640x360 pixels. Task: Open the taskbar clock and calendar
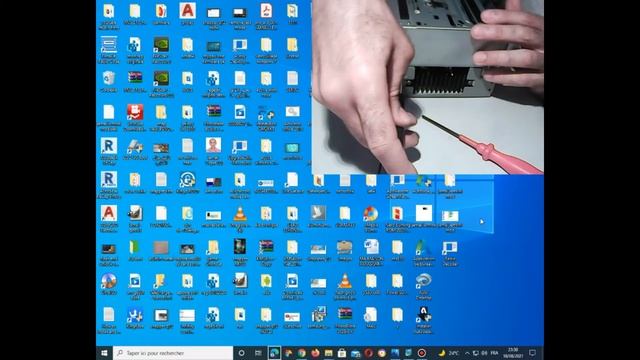point(513,353)
